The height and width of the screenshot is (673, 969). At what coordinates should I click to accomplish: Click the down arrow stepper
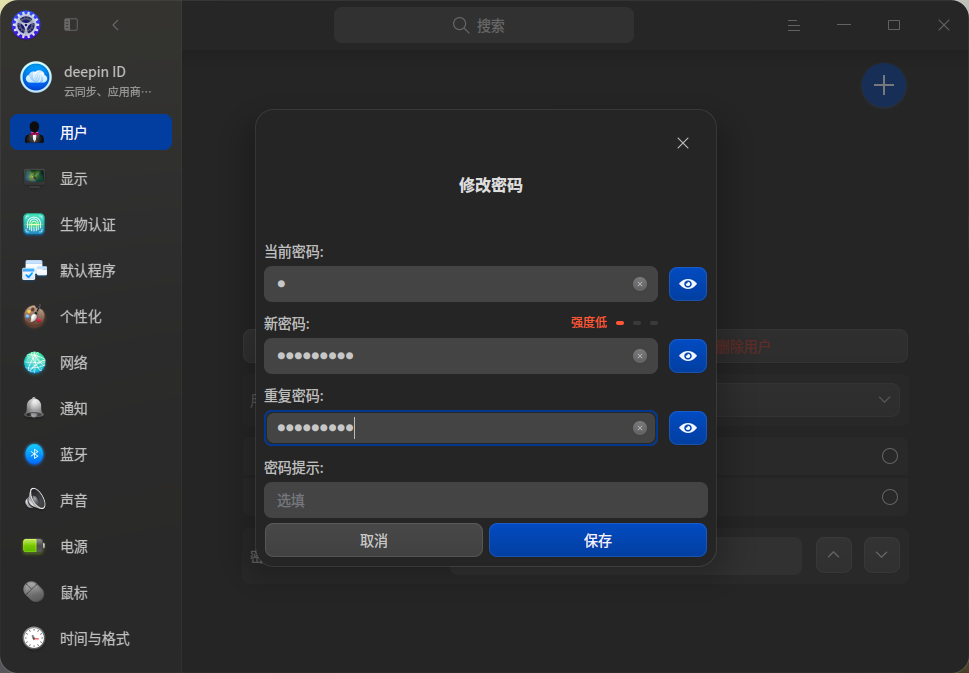tap(882, 555)
